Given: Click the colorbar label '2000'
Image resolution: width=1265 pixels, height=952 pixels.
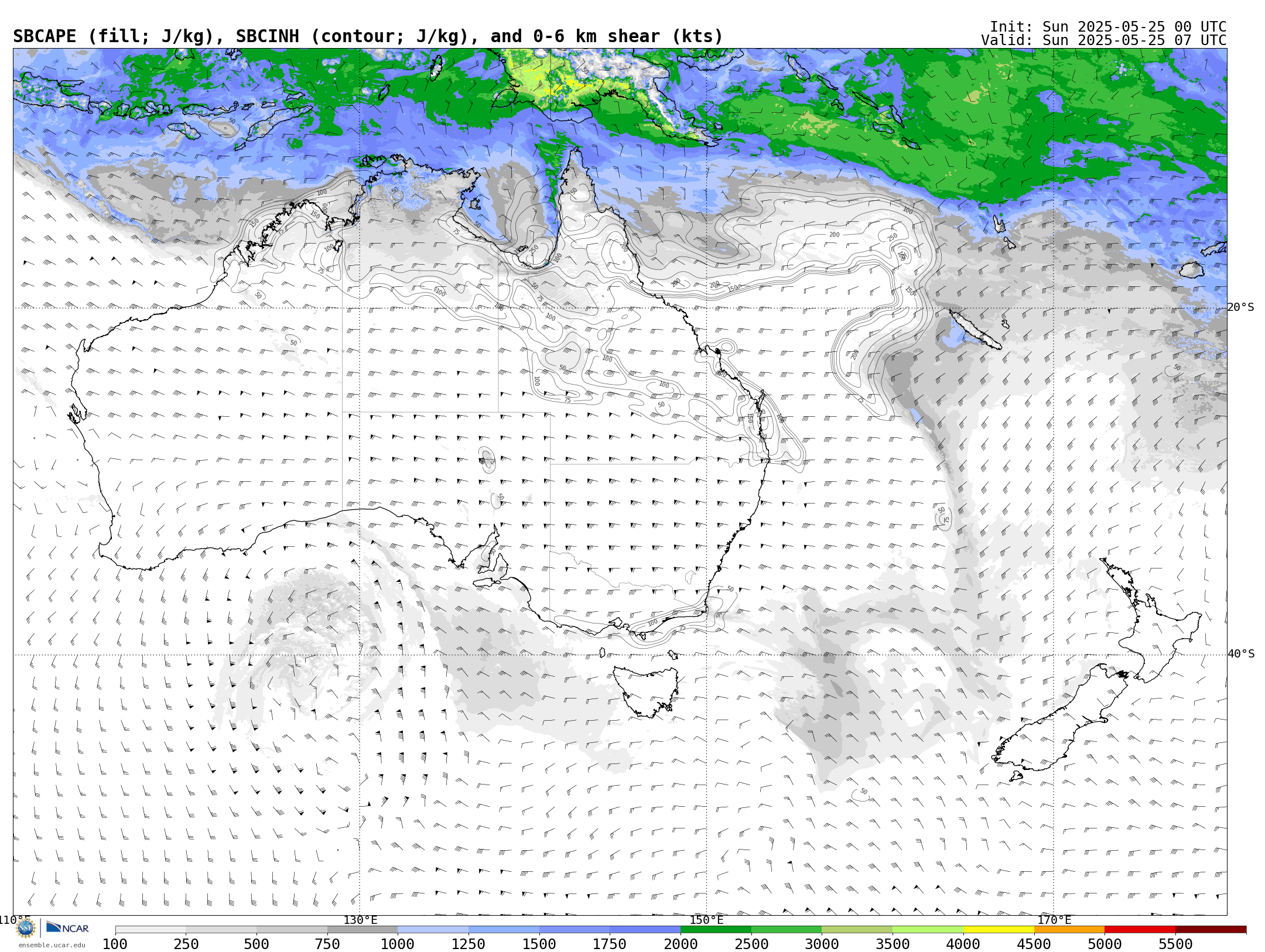Looking at the screenshot, I should tap(681, 944).
